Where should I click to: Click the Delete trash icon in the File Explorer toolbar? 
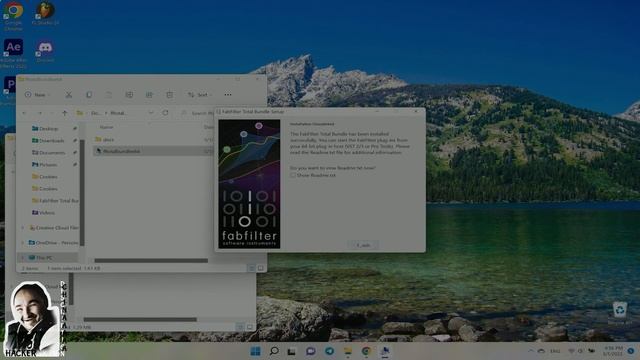(169, 95)
